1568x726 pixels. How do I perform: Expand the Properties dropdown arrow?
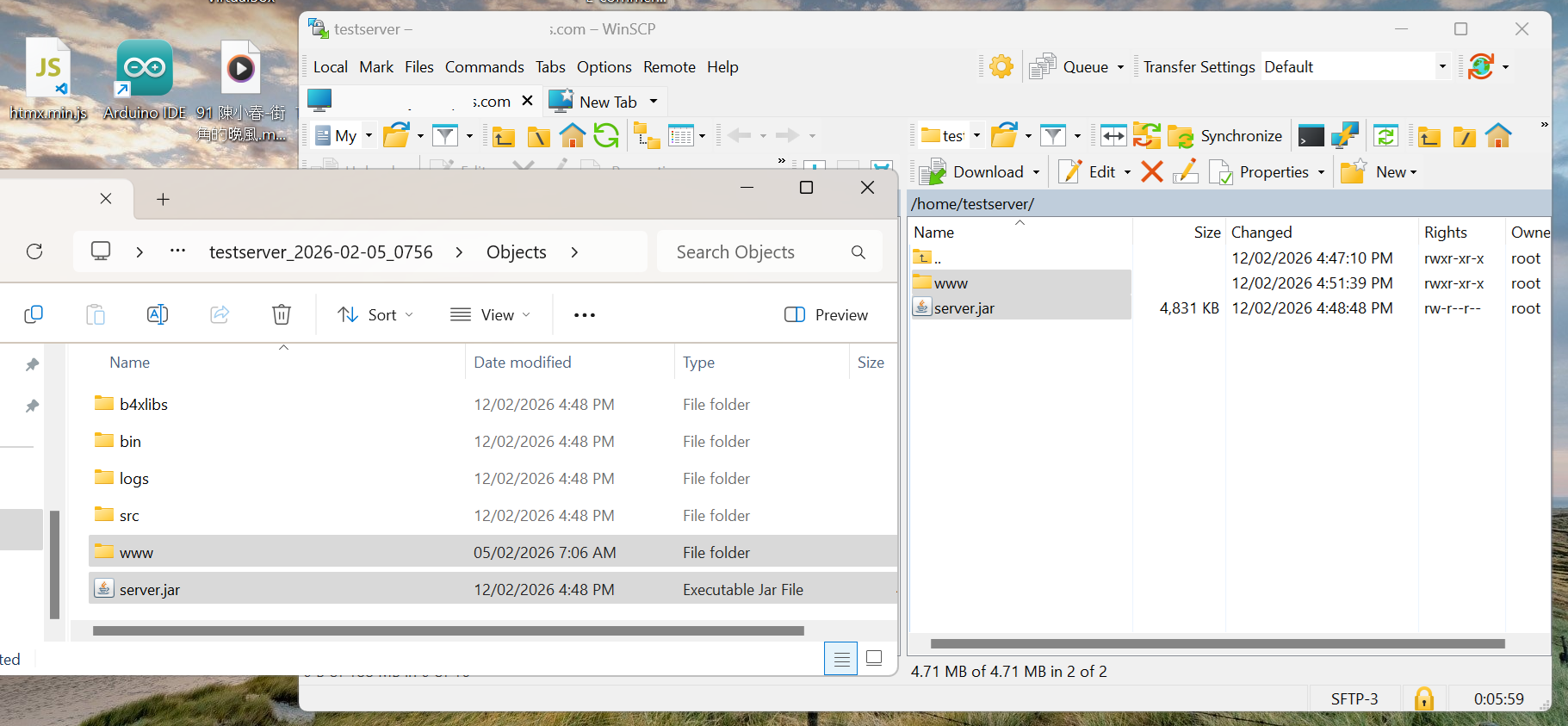[1321, 172]
